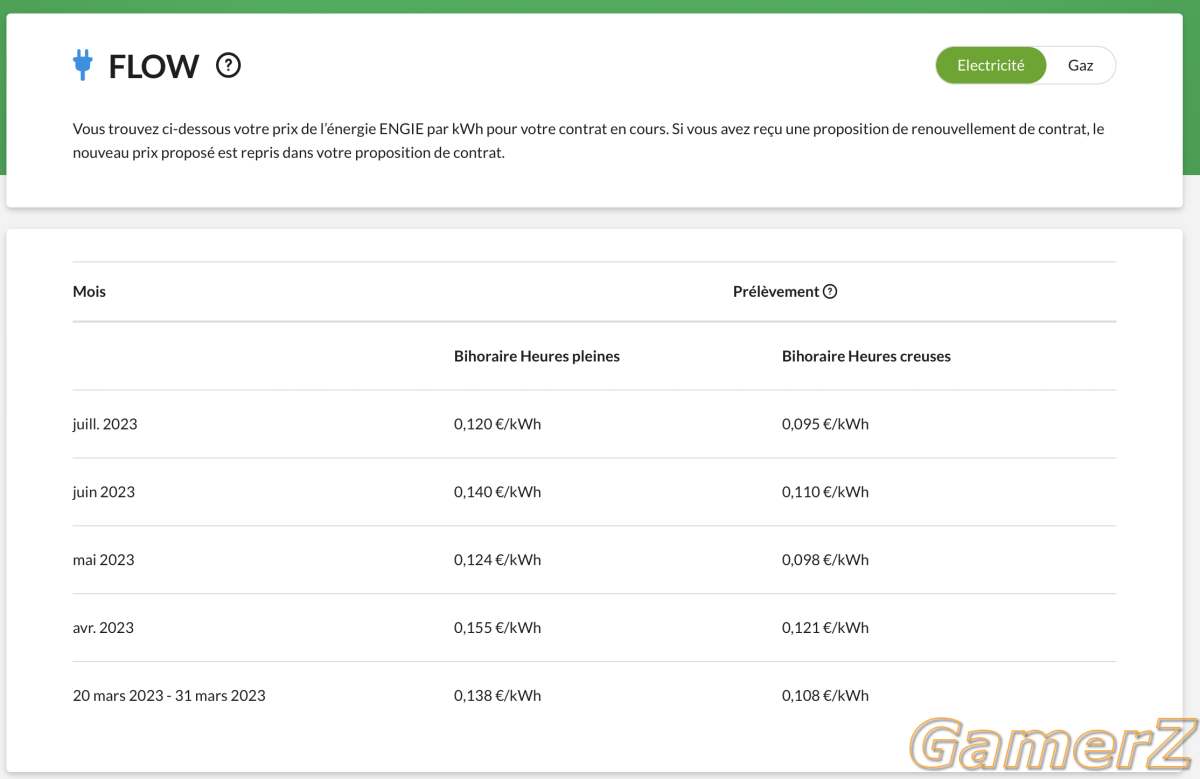
Task: Click the 0,138 €/kWh value for mars 2023
Action: click(x=497, y=696)
